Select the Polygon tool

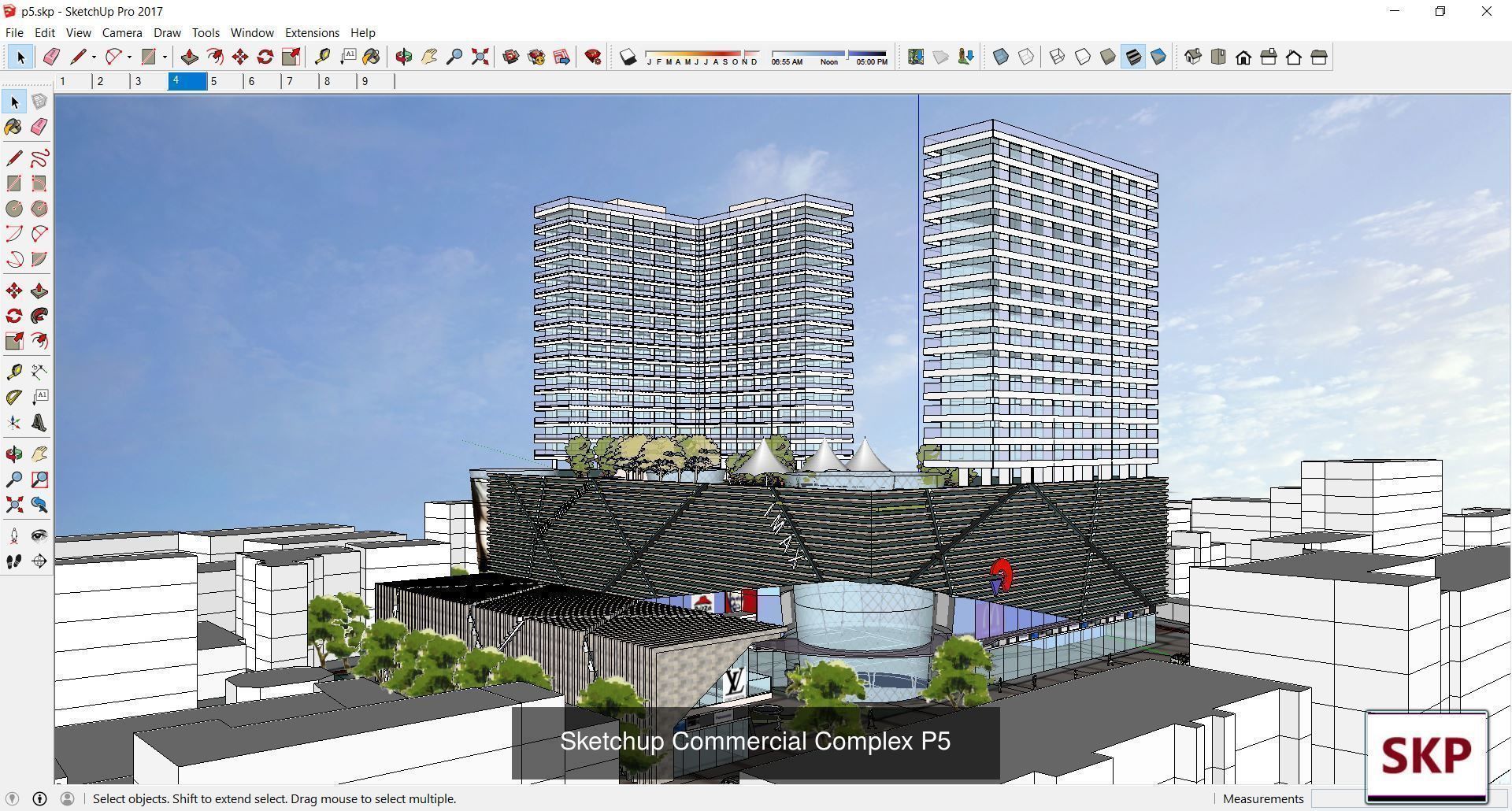tap(39, 209)
